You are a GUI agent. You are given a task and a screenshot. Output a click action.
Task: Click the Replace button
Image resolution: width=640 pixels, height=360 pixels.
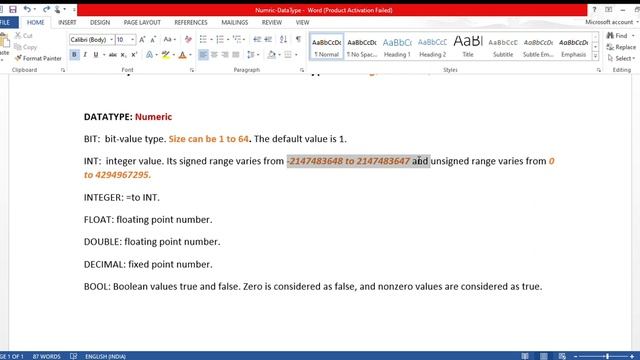pos(621,47)
